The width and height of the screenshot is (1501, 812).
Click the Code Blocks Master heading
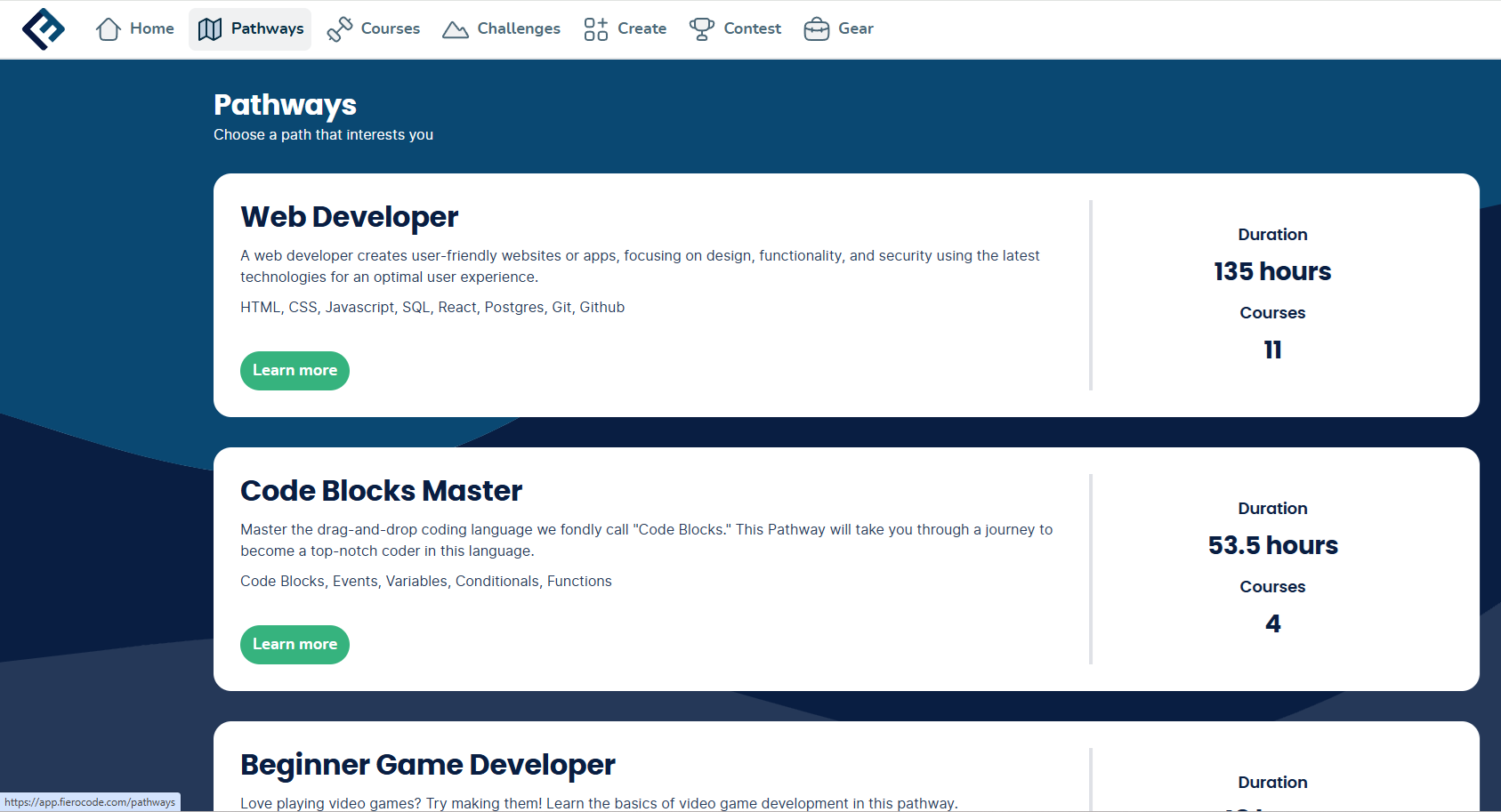coord(382,491)
